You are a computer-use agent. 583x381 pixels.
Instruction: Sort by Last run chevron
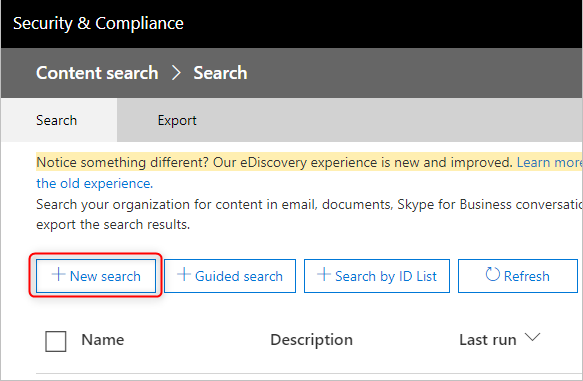tap(532, 337)
